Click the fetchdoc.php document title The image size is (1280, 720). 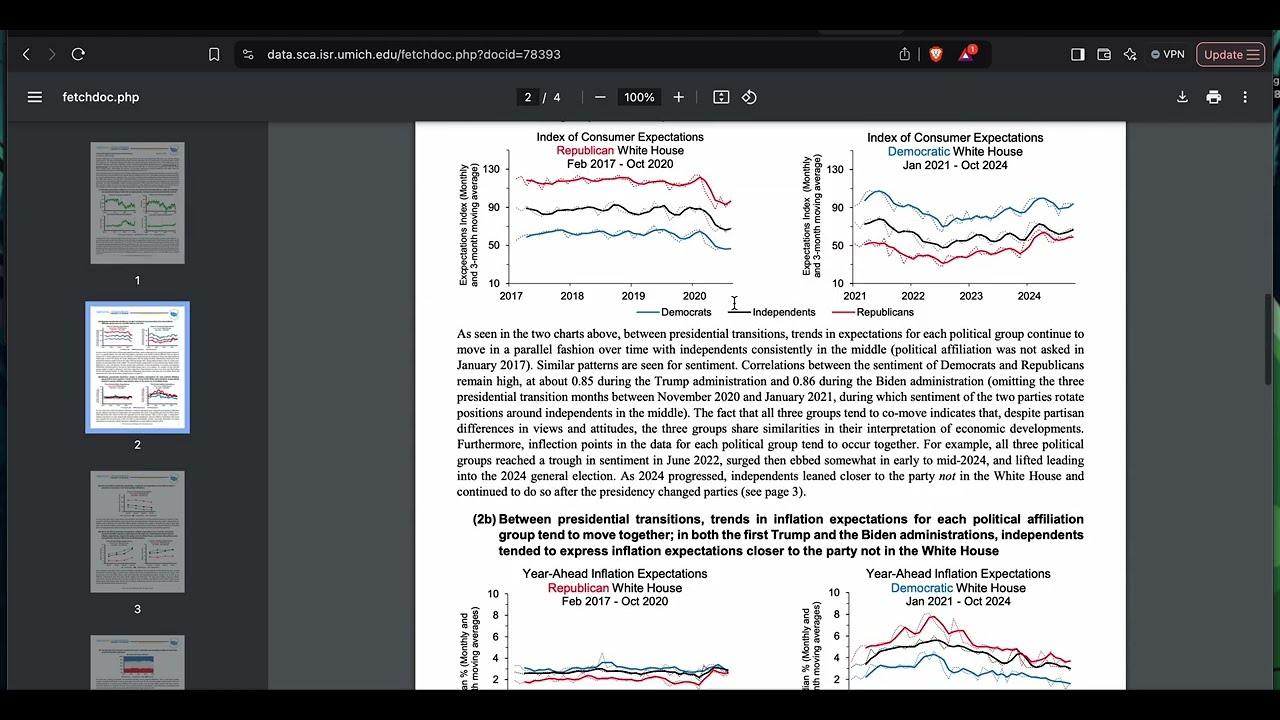pyautogui.click(x=100, y=97)
